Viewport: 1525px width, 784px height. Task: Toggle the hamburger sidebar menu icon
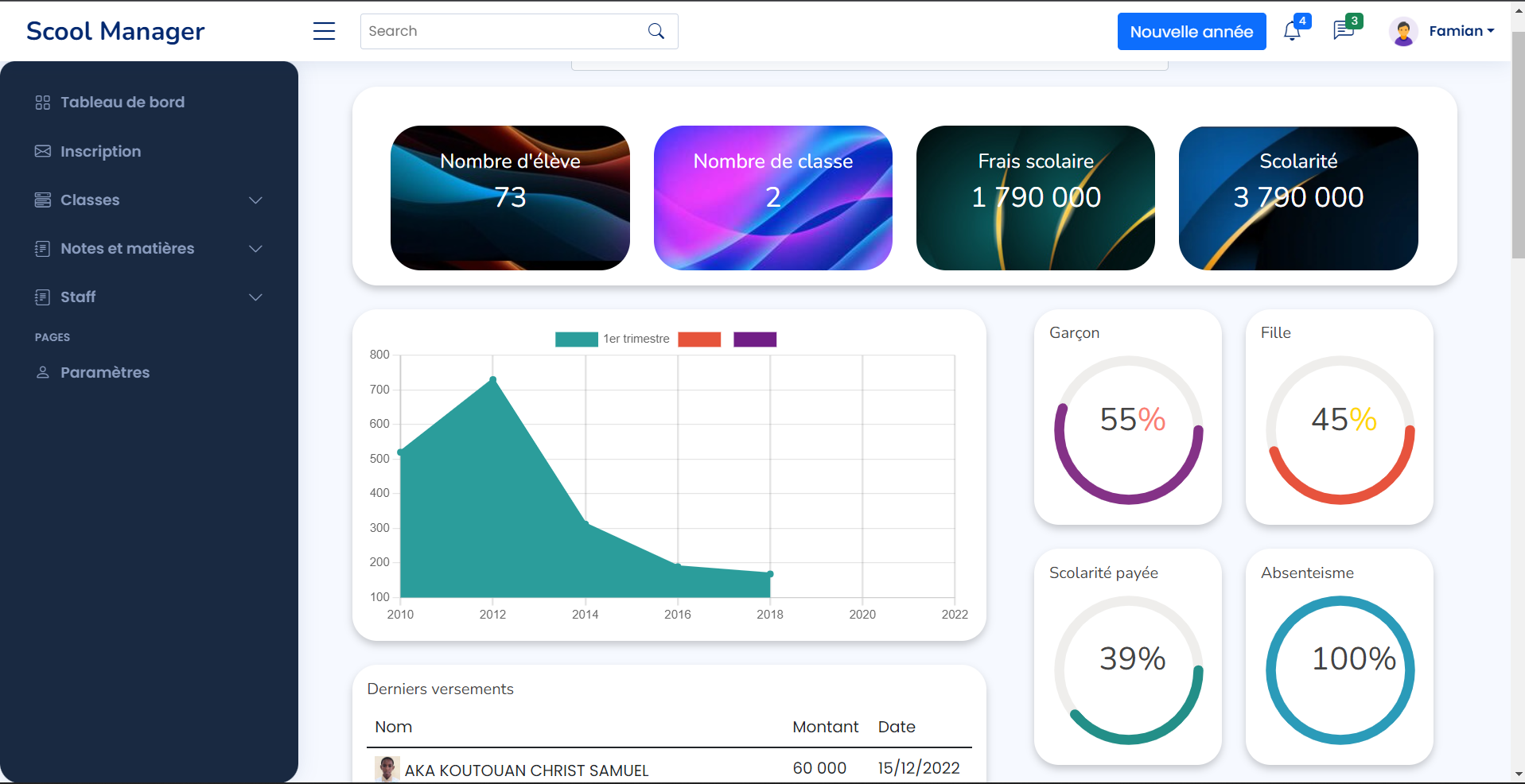pyautogui.click(x=324, y=31)
